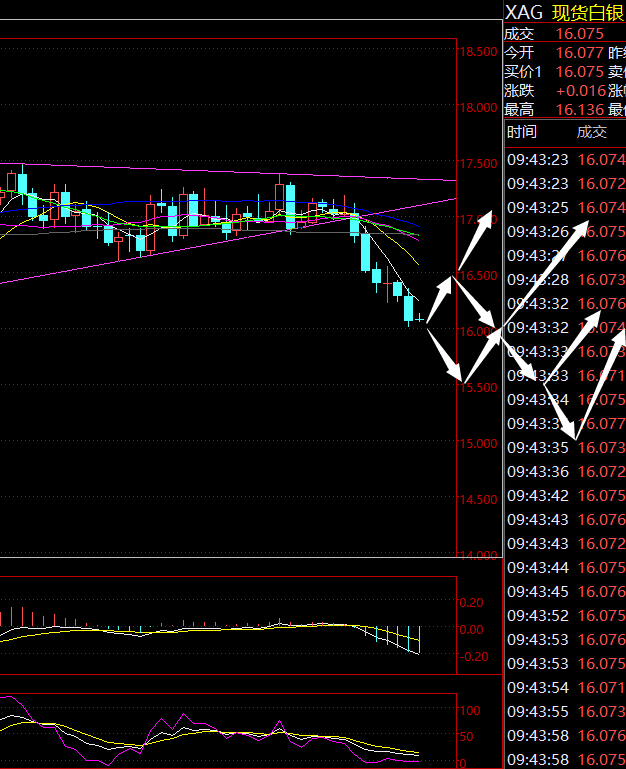Viewport: 626px width, 769px height.
Task: Click the 17.500 price axis label
Action: [478, 164]
